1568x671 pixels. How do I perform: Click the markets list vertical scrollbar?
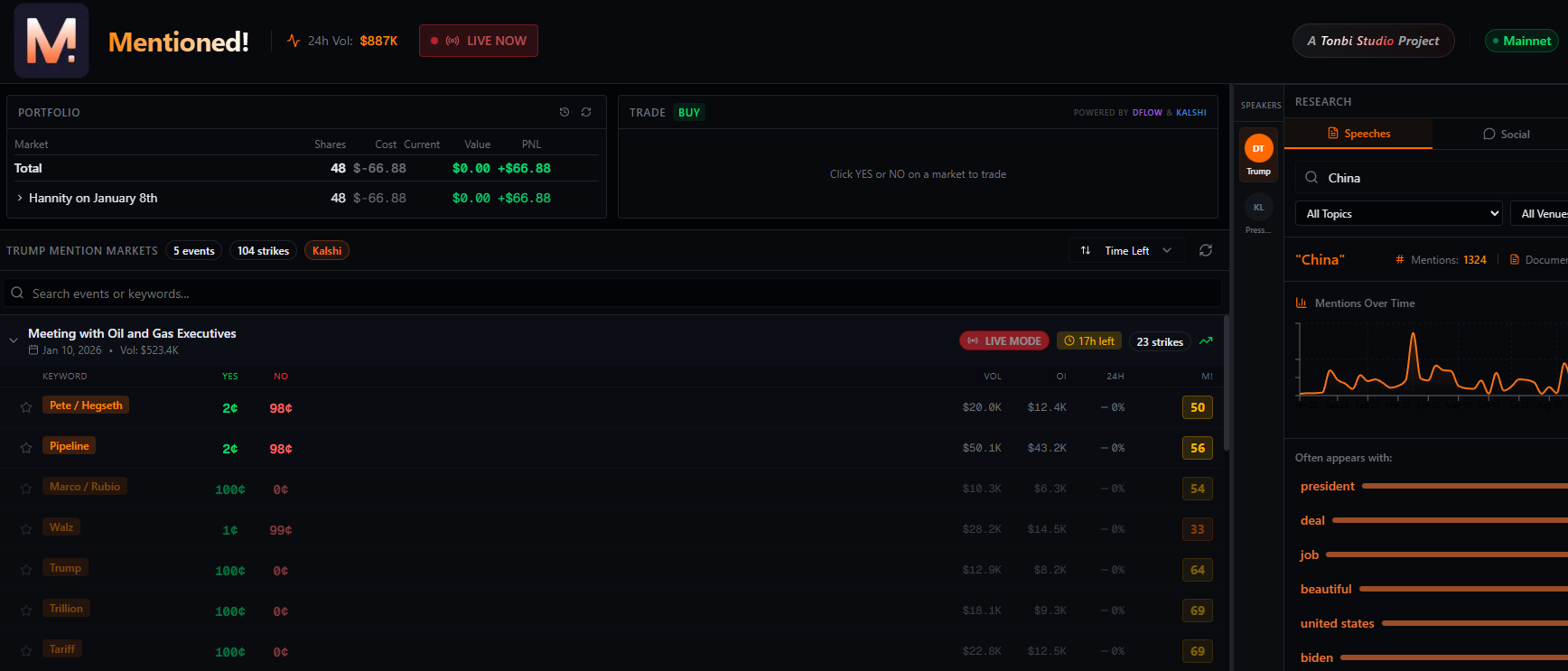1226,383
